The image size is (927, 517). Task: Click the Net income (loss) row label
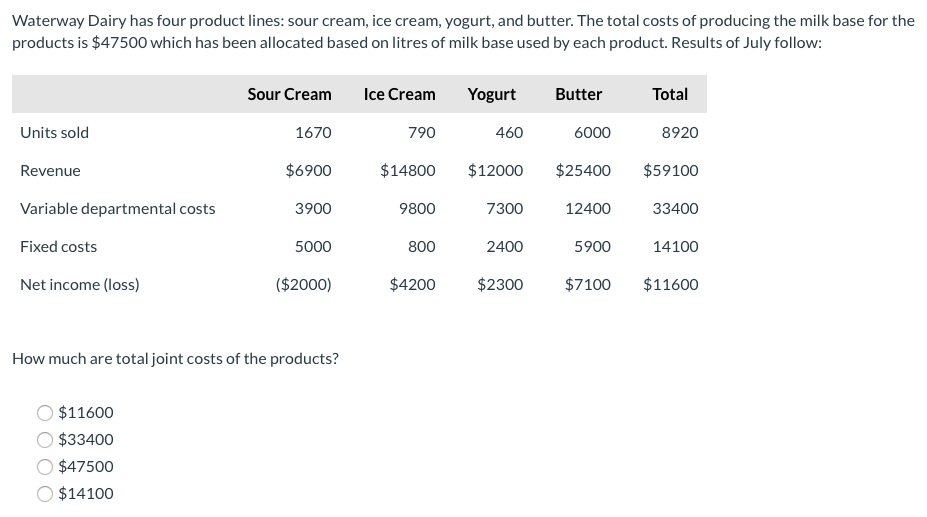point(80,285)
